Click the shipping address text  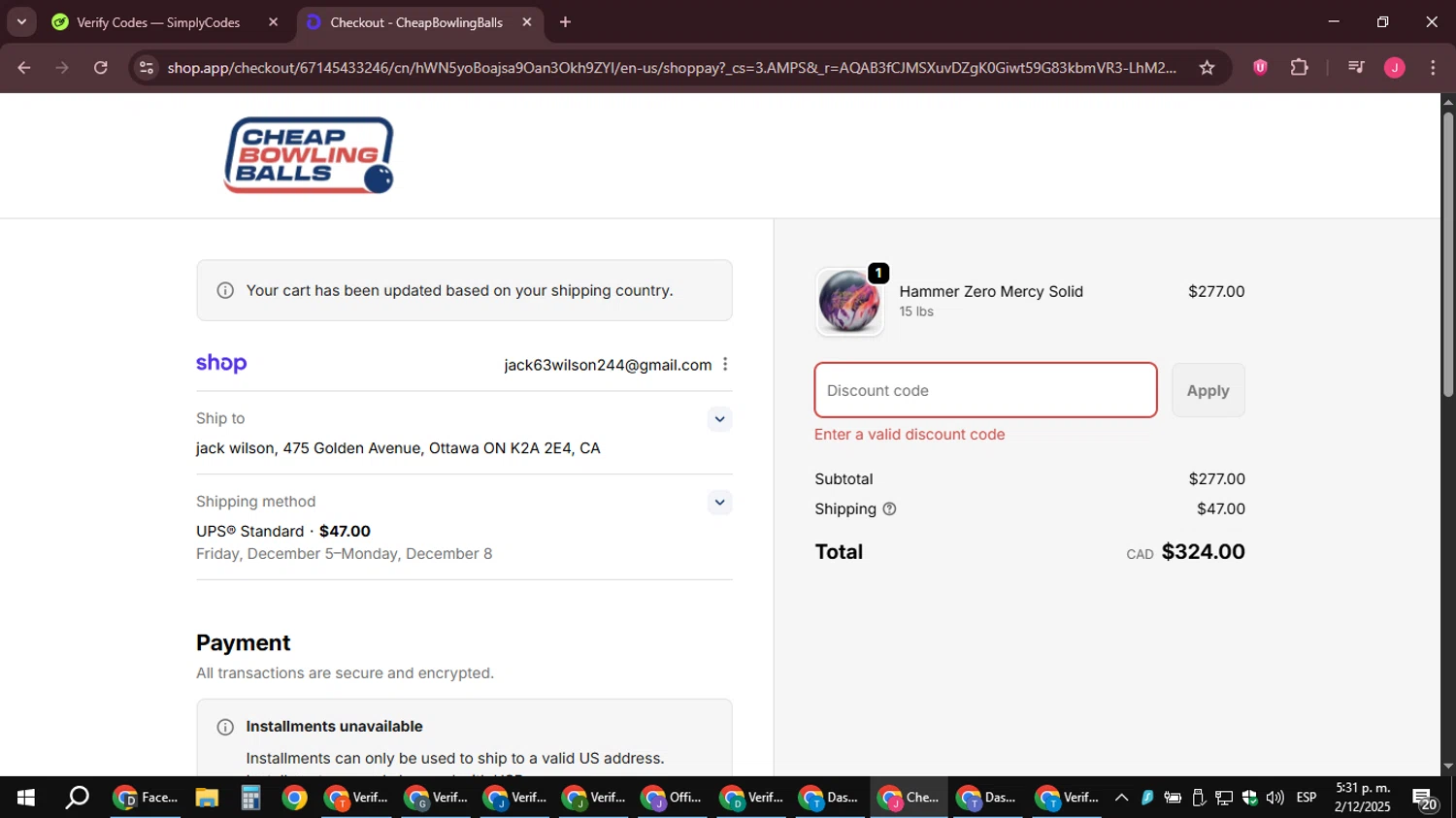pyautogui.click(x=398, y=448)
